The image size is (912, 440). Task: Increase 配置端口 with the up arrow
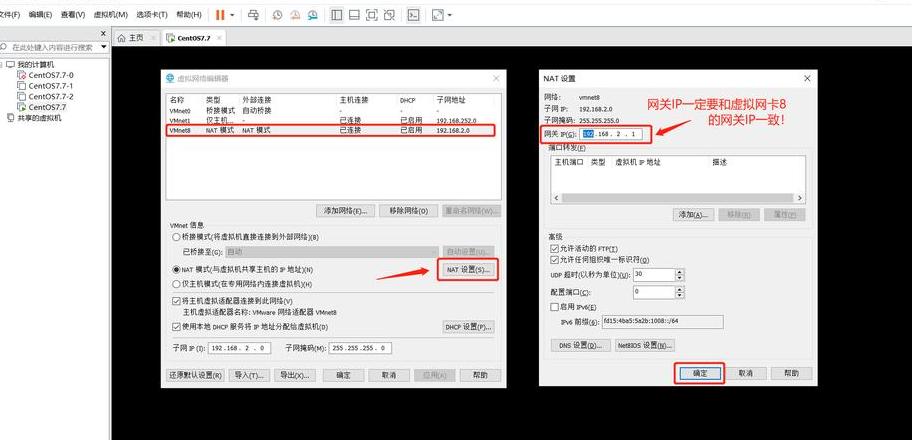pyautogui.click(x=679, y=288)
